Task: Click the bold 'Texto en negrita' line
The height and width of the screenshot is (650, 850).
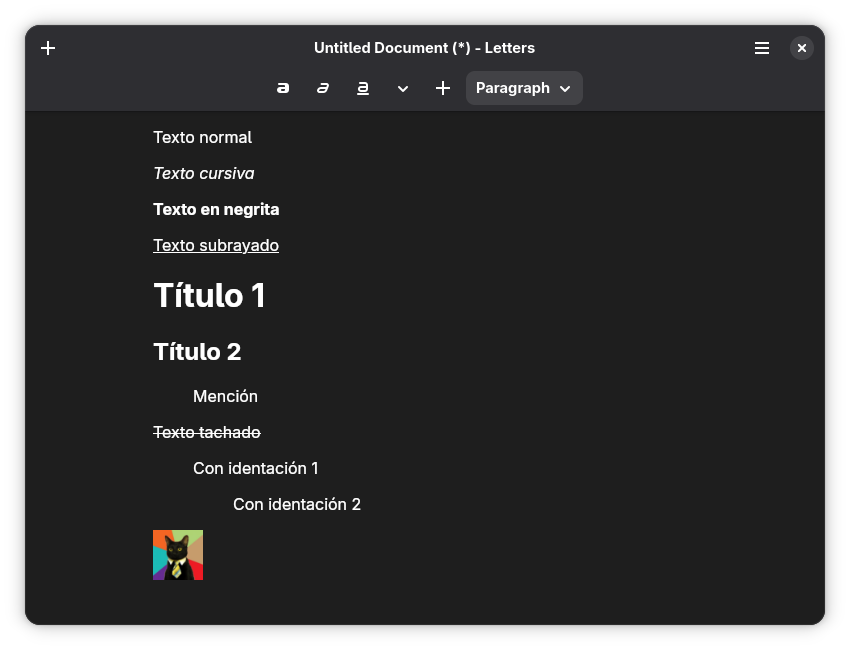Action: click(216, 209)
